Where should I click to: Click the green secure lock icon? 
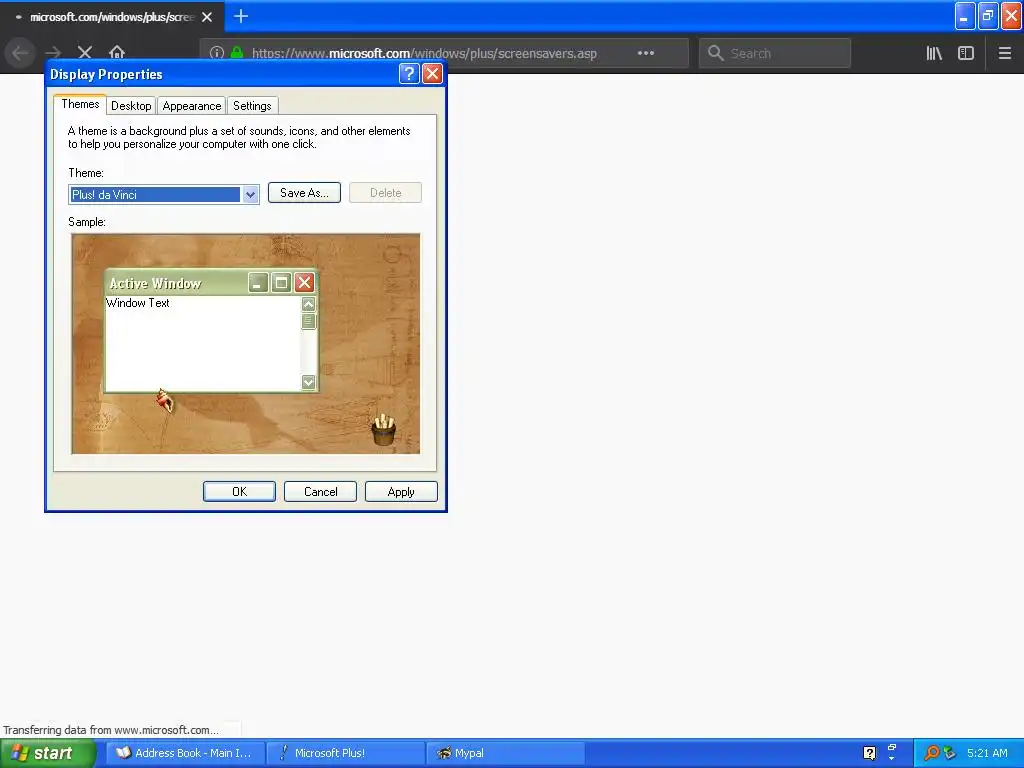(x=237, y=52)
